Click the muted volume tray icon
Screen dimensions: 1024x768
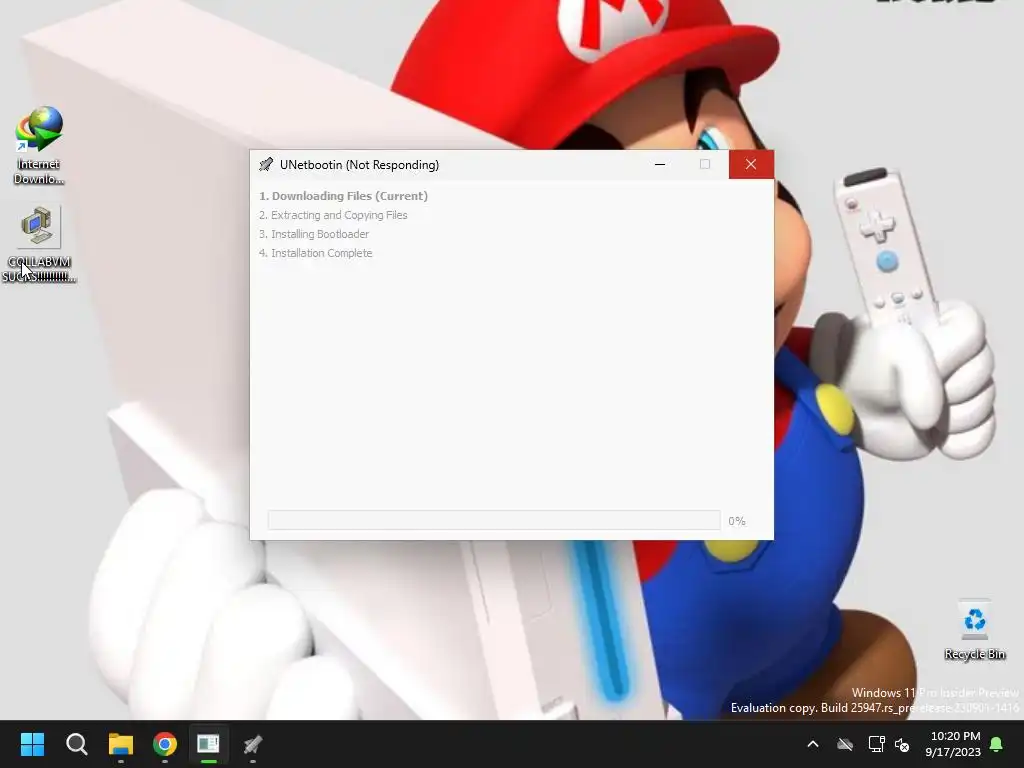click(x=903, y=744)
